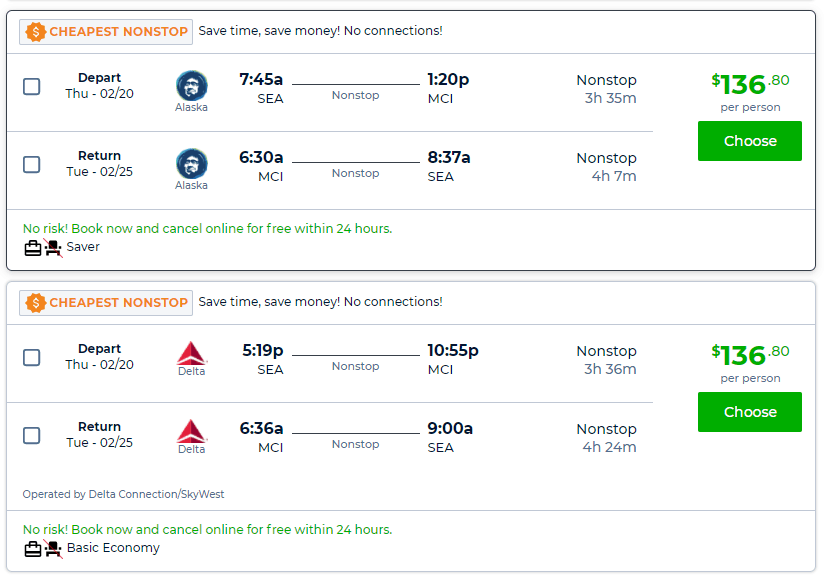Image resolution: width=824 pixels, height=579 pixels.
Task: Click the carry-on bag icon beside Saver
Action: [33, 246]
